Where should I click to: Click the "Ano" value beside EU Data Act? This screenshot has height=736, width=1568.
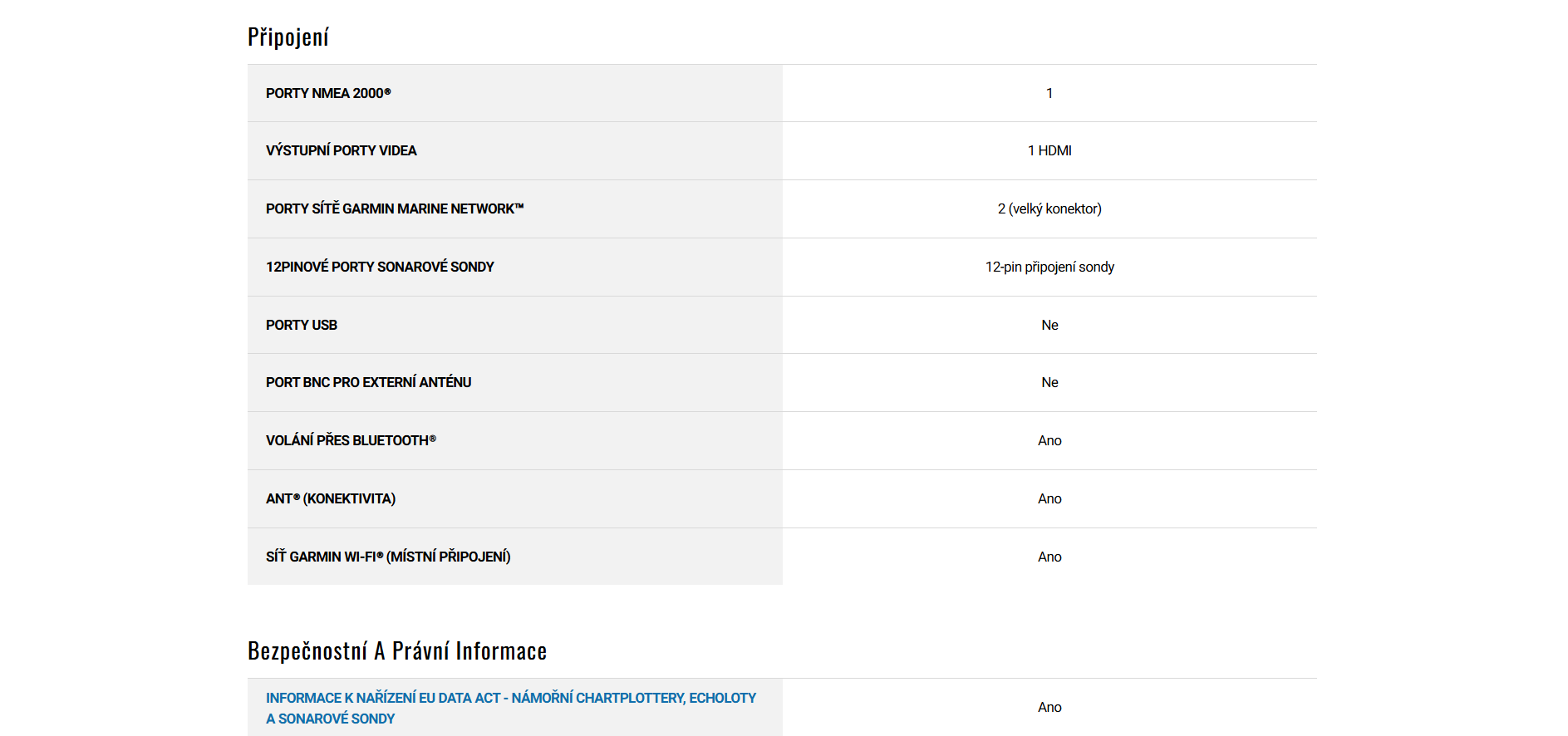tap(1049, 707)
